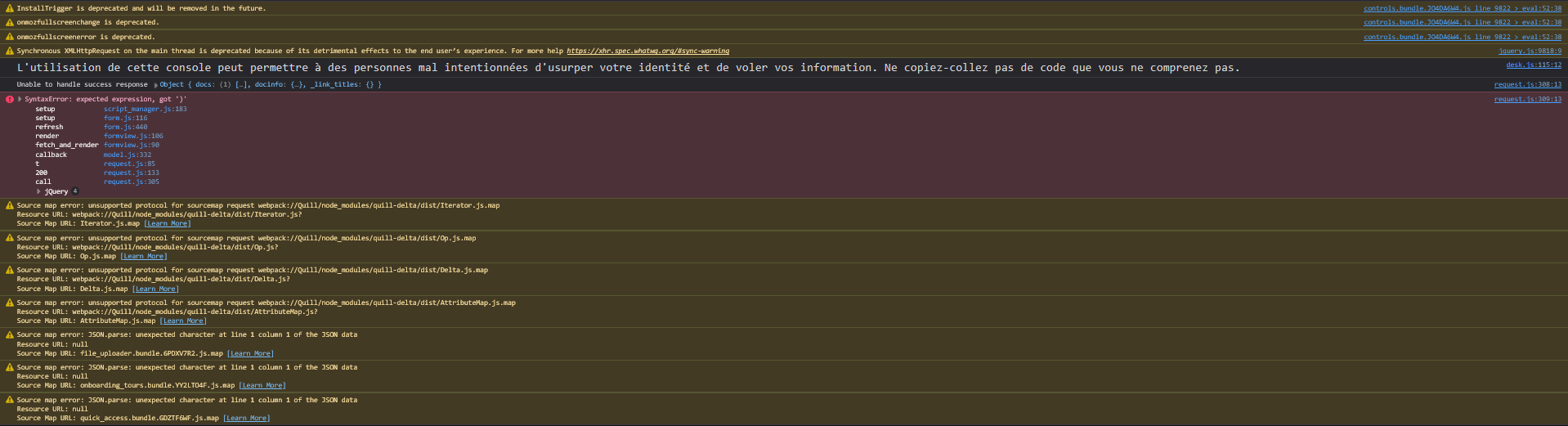Viewport: 1568px width, 426px height.
Task: Open script_manager.js:183 stack frame source
Action: pyautogui.click(x=145, y=109)
